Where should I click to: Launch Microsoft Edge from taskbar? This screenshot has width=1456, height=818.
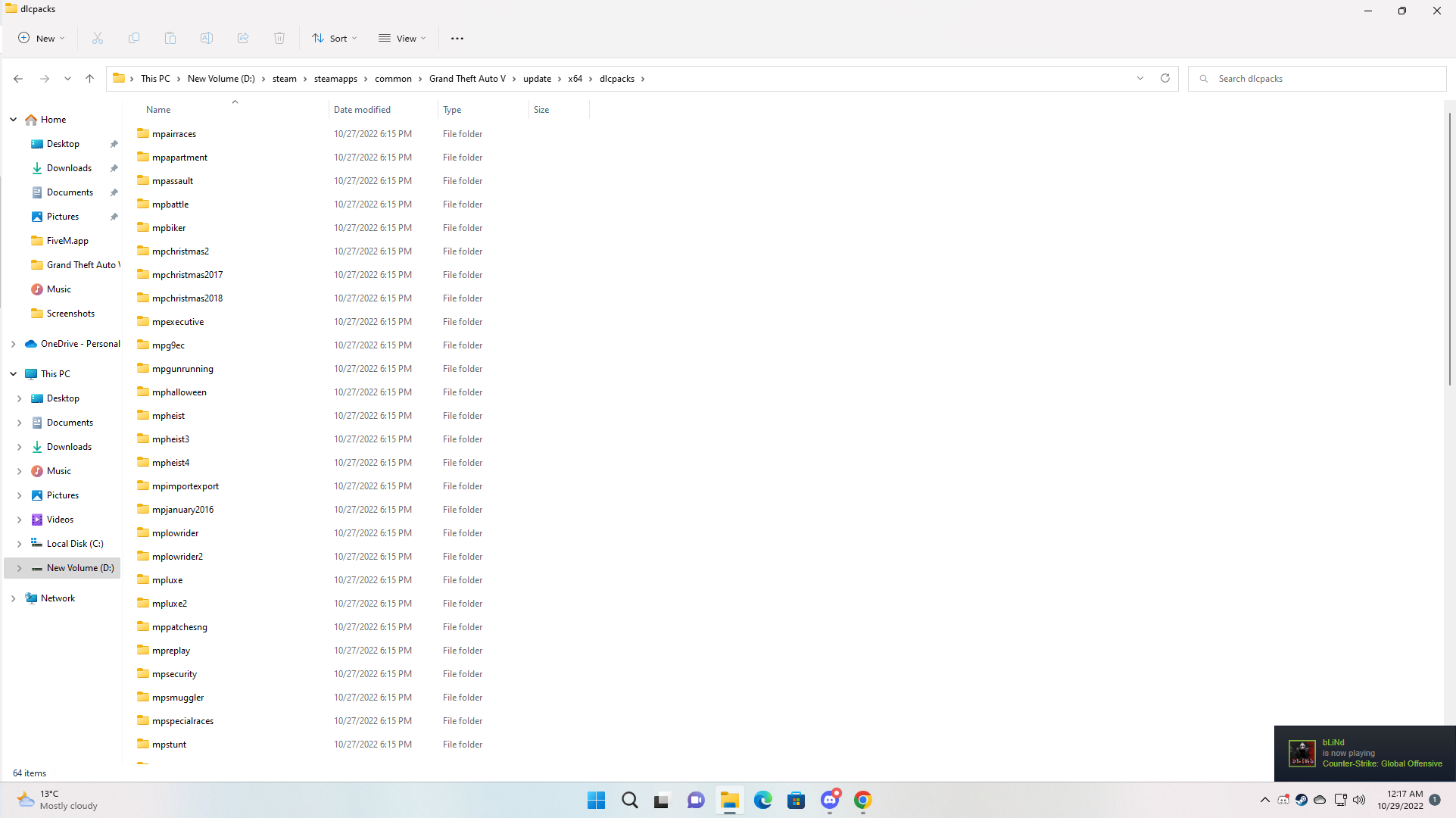(762, 800)
